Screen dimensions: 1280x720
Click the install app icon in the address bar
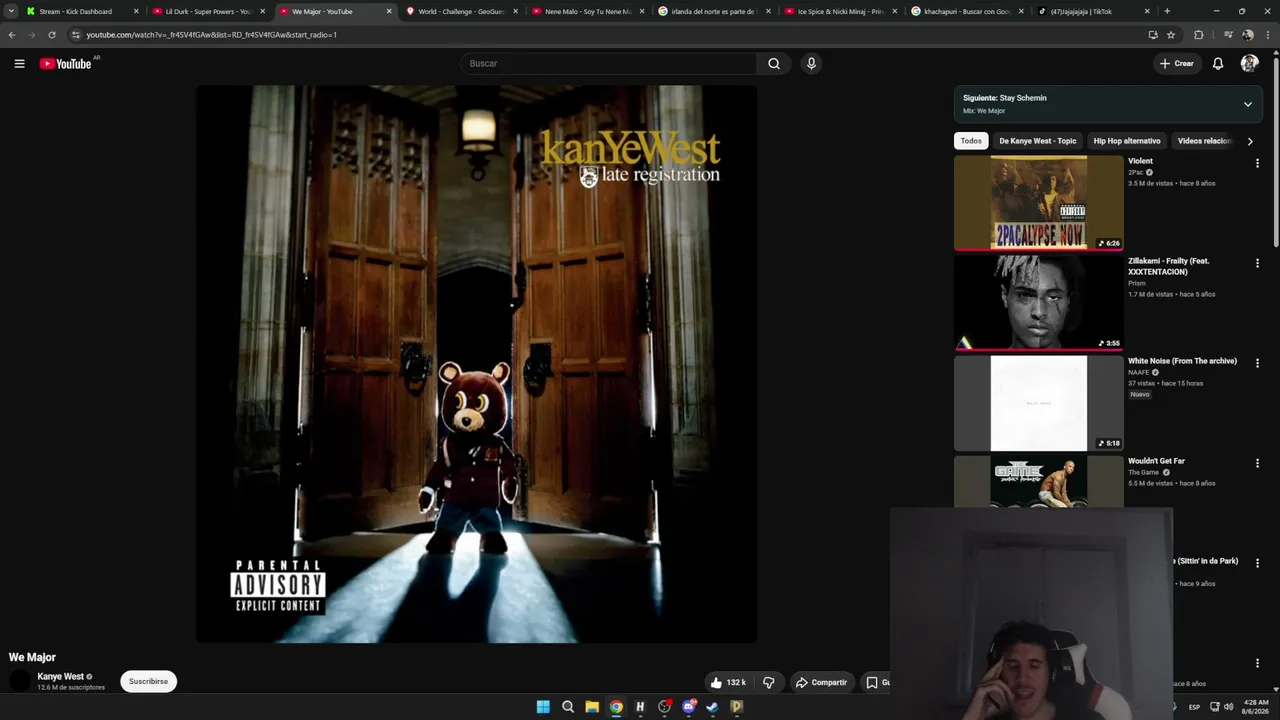pyautogui.click(x=1153, y=34)
